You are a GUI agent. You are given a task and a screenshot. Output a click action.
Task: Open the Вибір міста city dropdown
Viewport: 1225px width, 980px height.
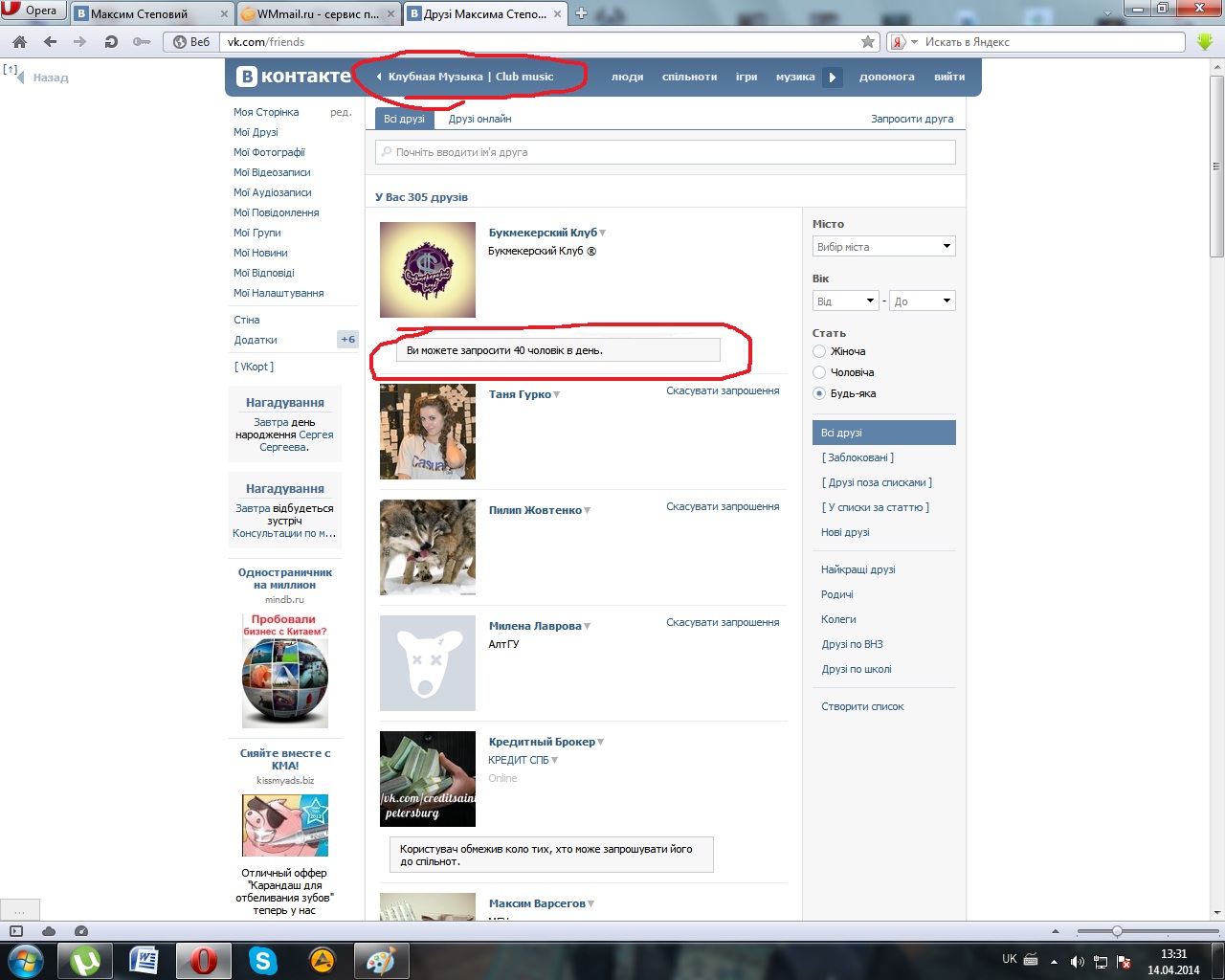pos(884,247)
